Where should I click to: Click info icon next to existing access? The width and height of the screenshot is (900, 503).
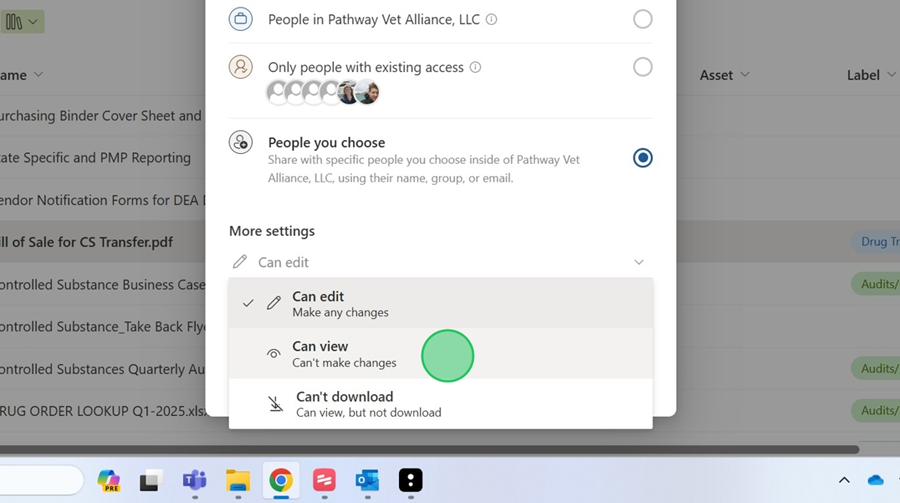pyautogui.click(x=475, y=68)
